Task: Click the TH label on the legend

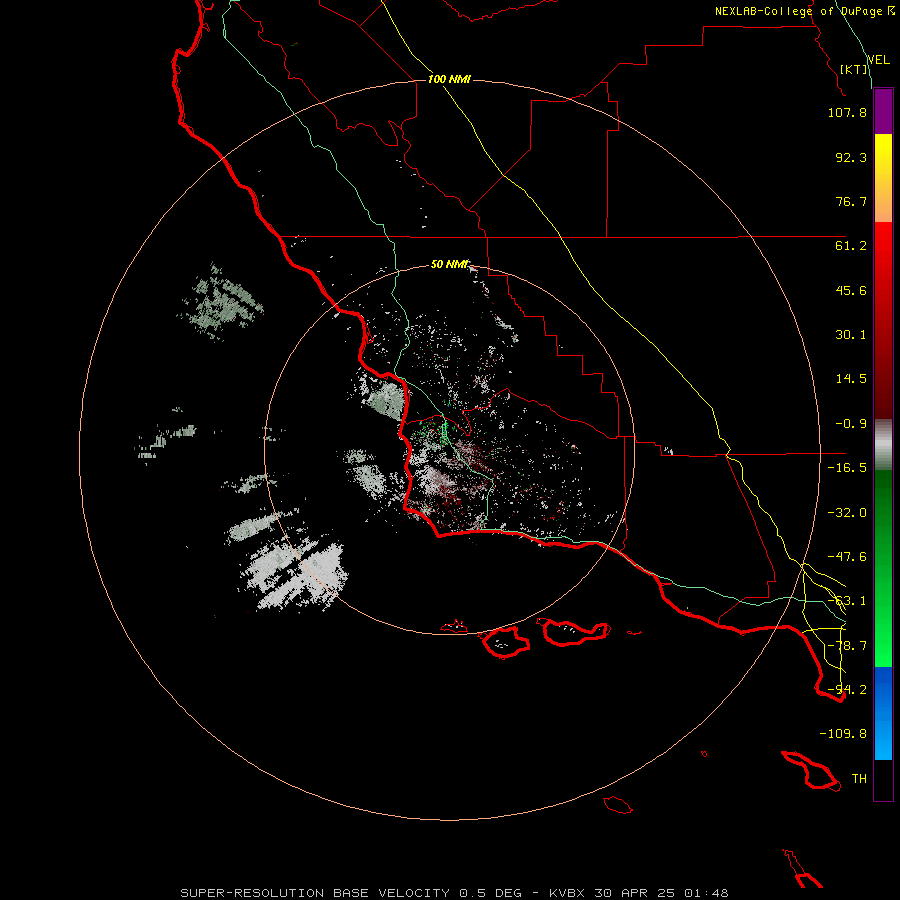Action: (x=859, y=779)
